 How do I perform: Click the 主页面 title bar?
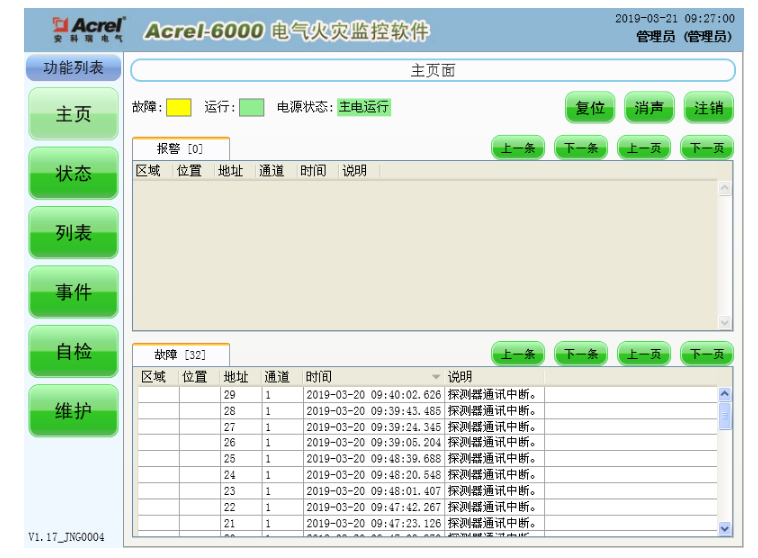point(433,71)
